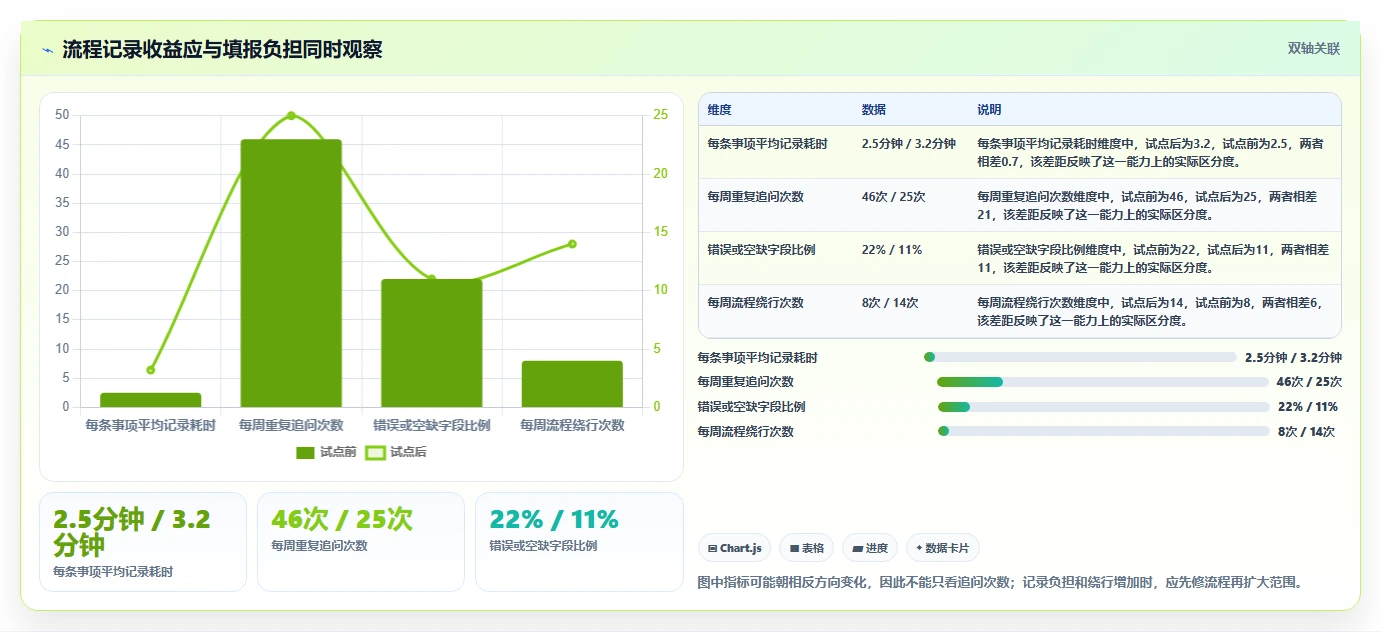The image size is (1381, 632).
Task: Select the 数据卡片 tag chip
Action: tap(943, 548)
